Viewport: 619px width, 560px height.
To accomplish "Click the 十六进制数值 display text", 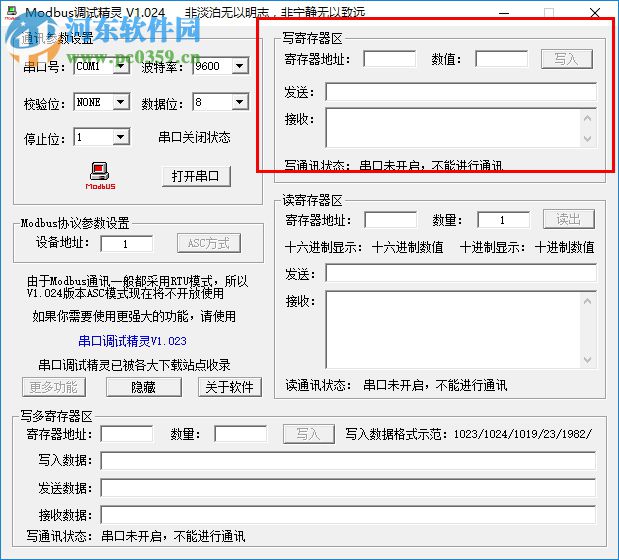I will tap(408, 247).
